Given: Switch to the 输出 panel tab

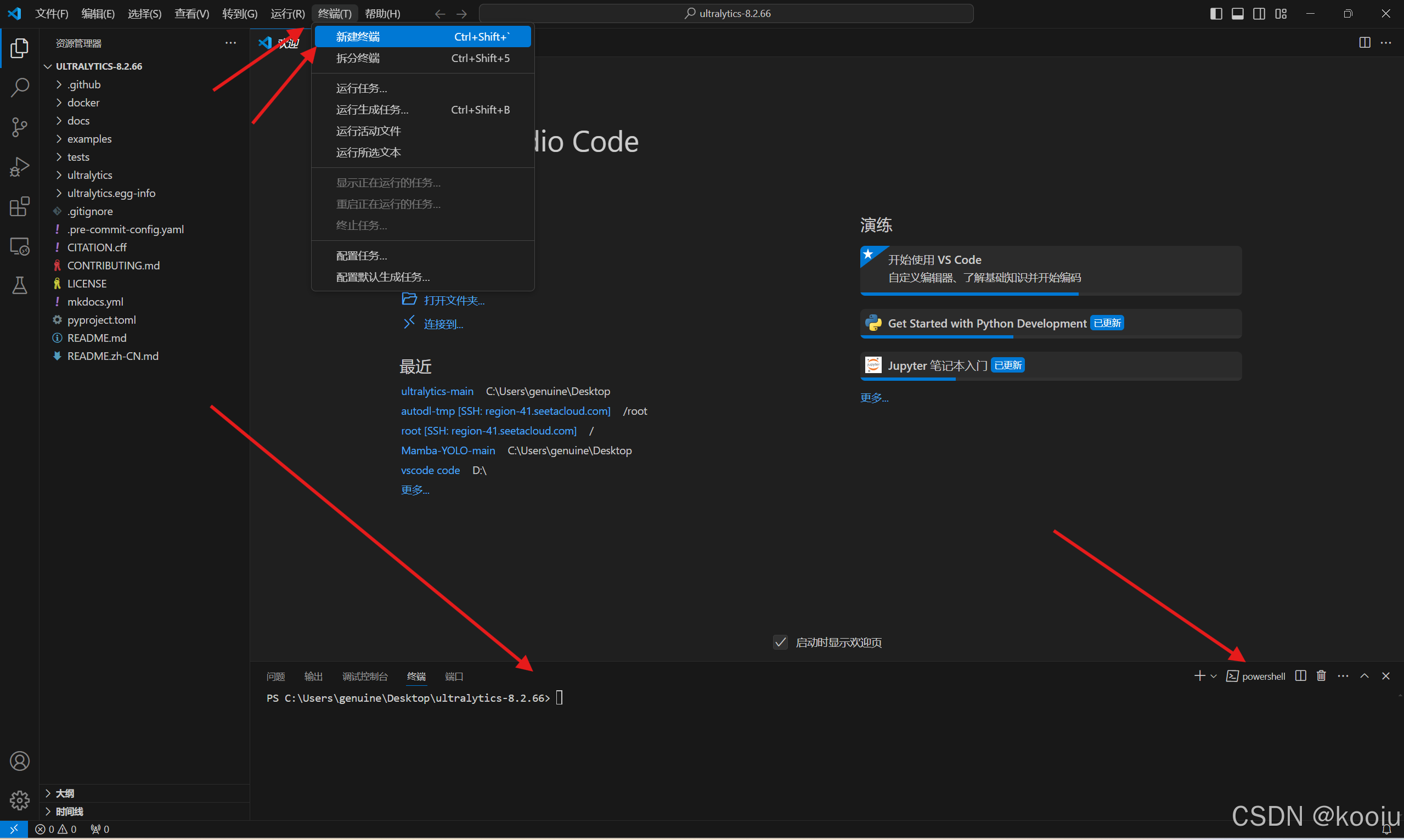Looking at the screenshot, I should tap(313, 676).
